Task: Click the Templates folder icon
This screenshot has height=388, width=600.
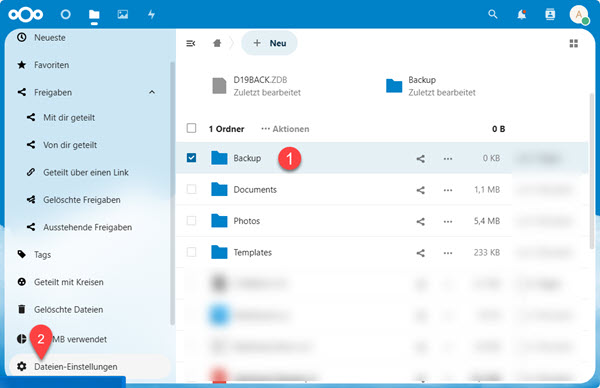Action: click(x=219, y=252)
